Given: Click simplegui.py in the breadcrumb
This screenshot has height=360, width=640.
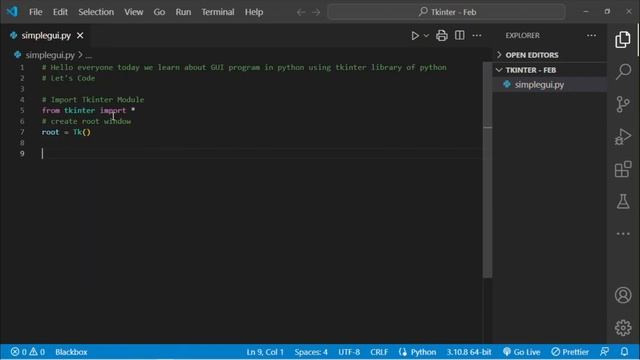Looking at the screenshot, I should coord(50,55).
